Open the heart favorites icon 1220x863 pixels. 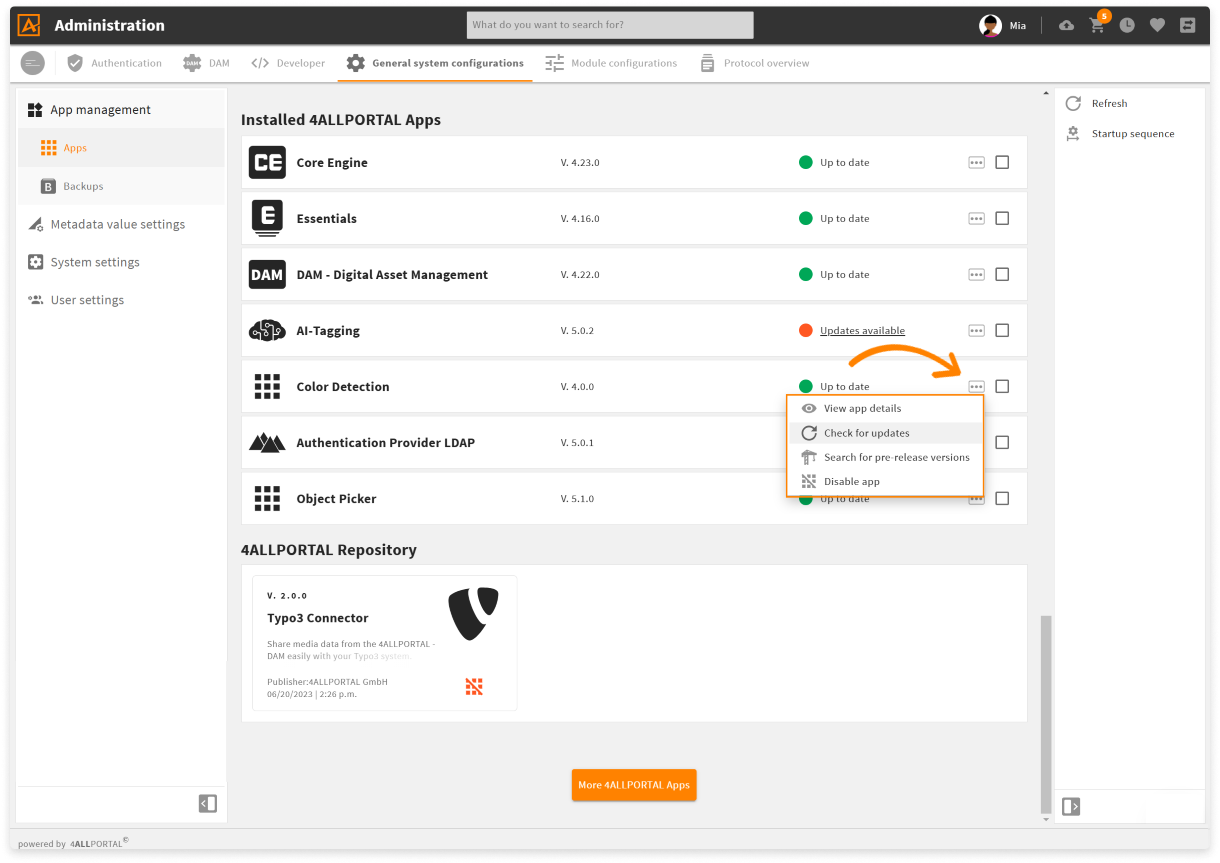pos(1157,26)
